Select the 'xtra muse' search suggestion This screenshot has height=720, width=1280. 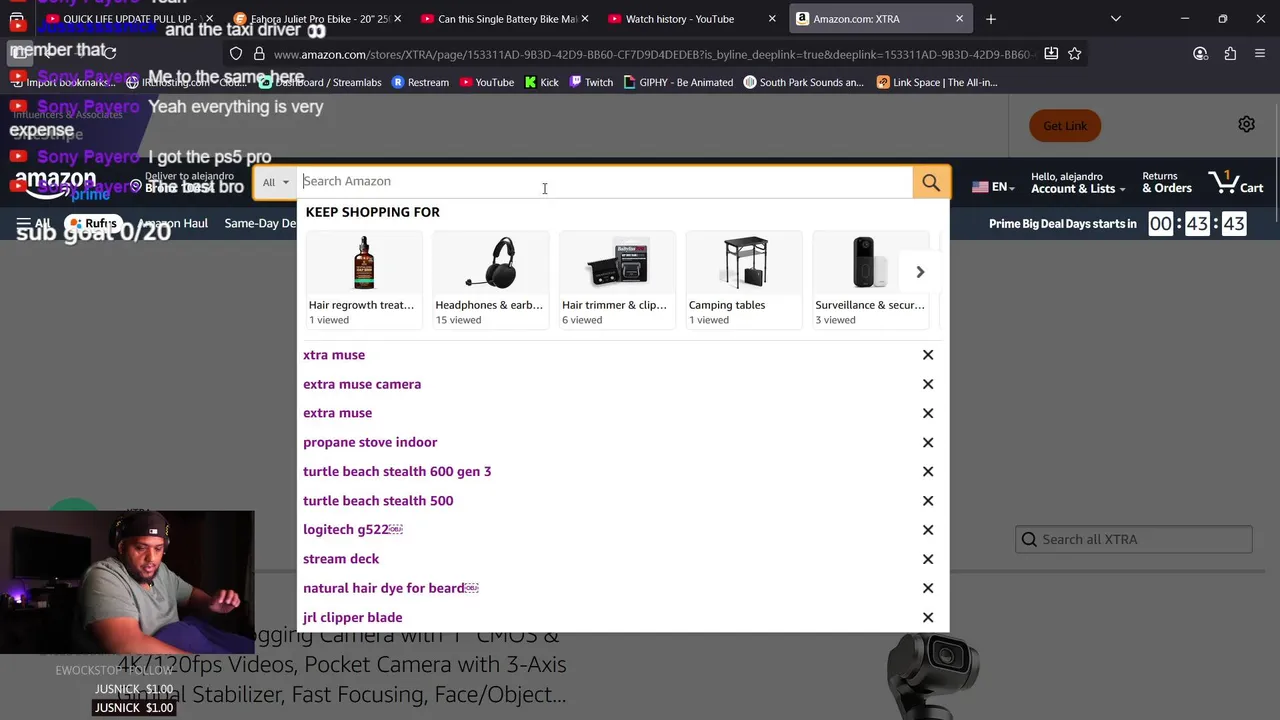(x=334, y=355)
